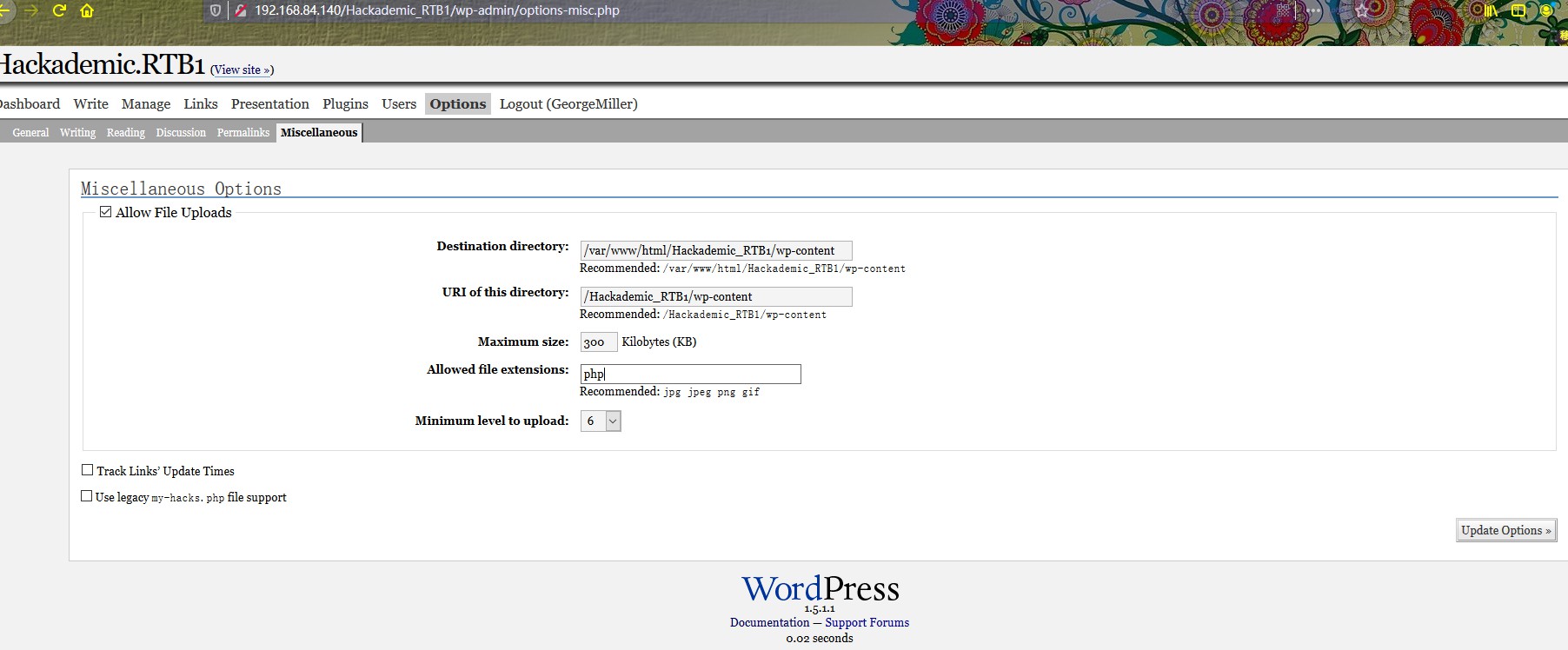Enable Track Links' Update Times checkbox
This screenshot has height=650, width=1568.
coord(87,470)
